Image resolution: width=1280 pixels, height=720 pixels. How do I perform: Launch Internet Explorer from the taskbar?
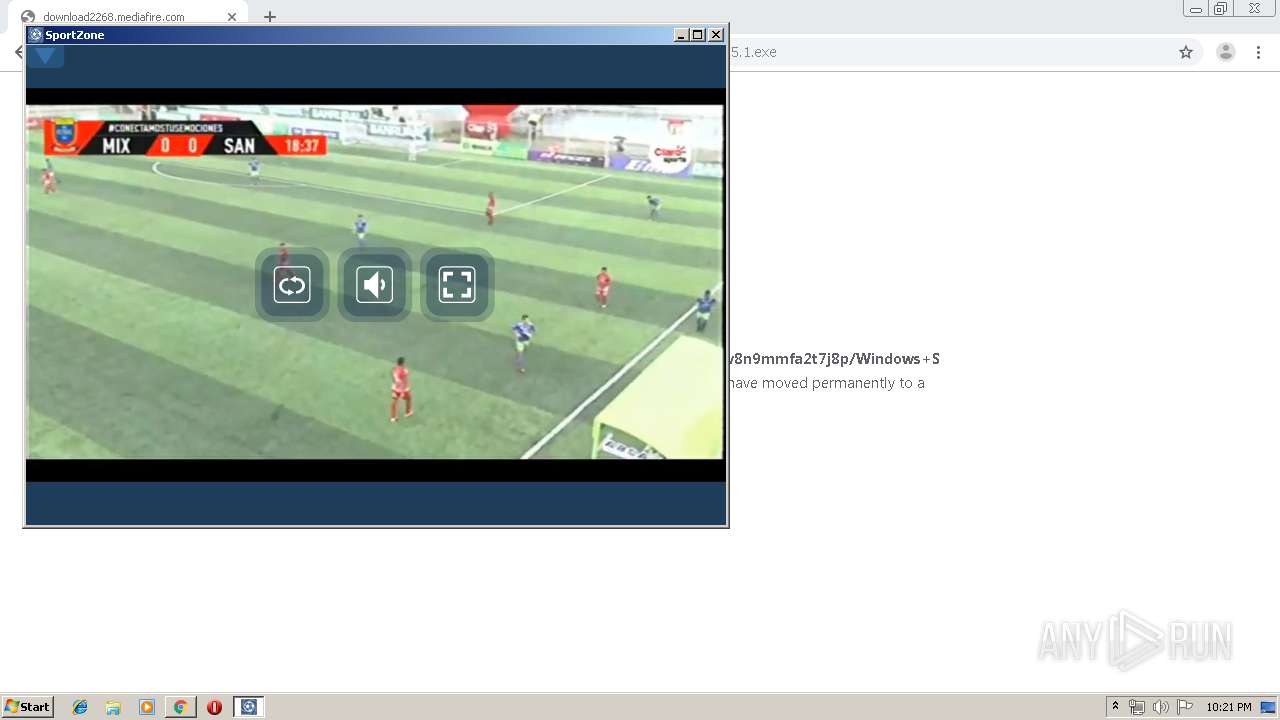point(80,707)
